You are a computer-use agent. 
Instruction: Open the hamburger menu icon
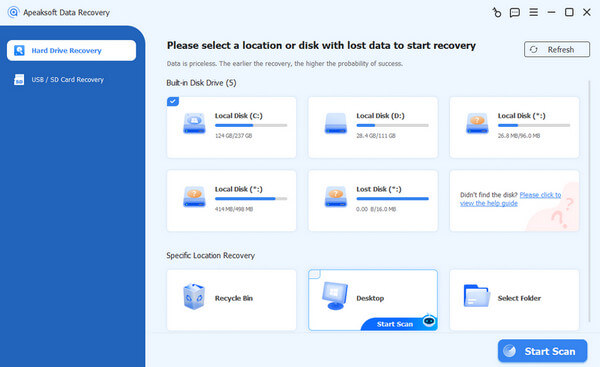coord(533,12)
